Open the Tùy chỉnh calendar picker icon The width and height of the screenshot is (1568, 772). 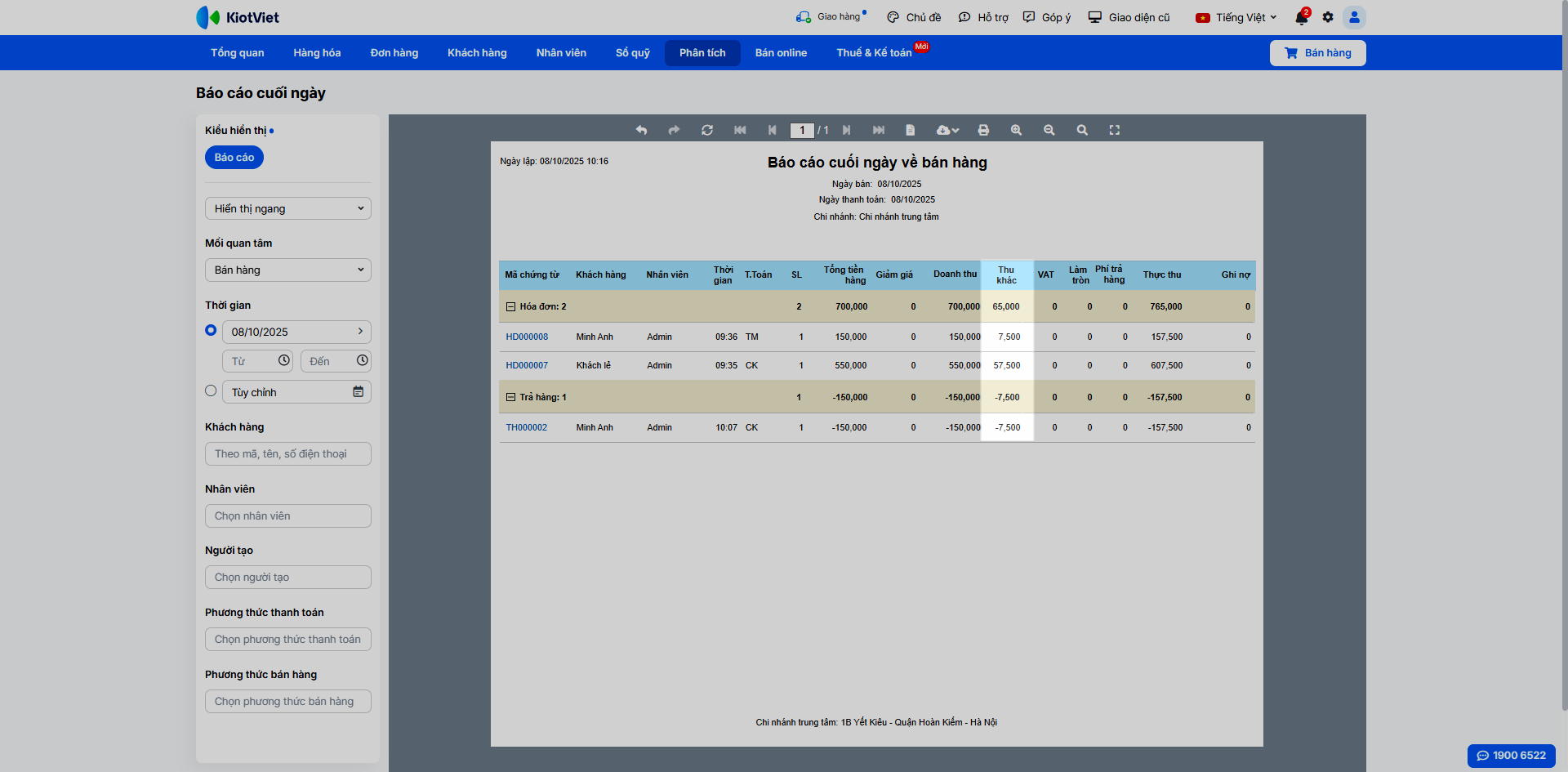pos(358,392)
